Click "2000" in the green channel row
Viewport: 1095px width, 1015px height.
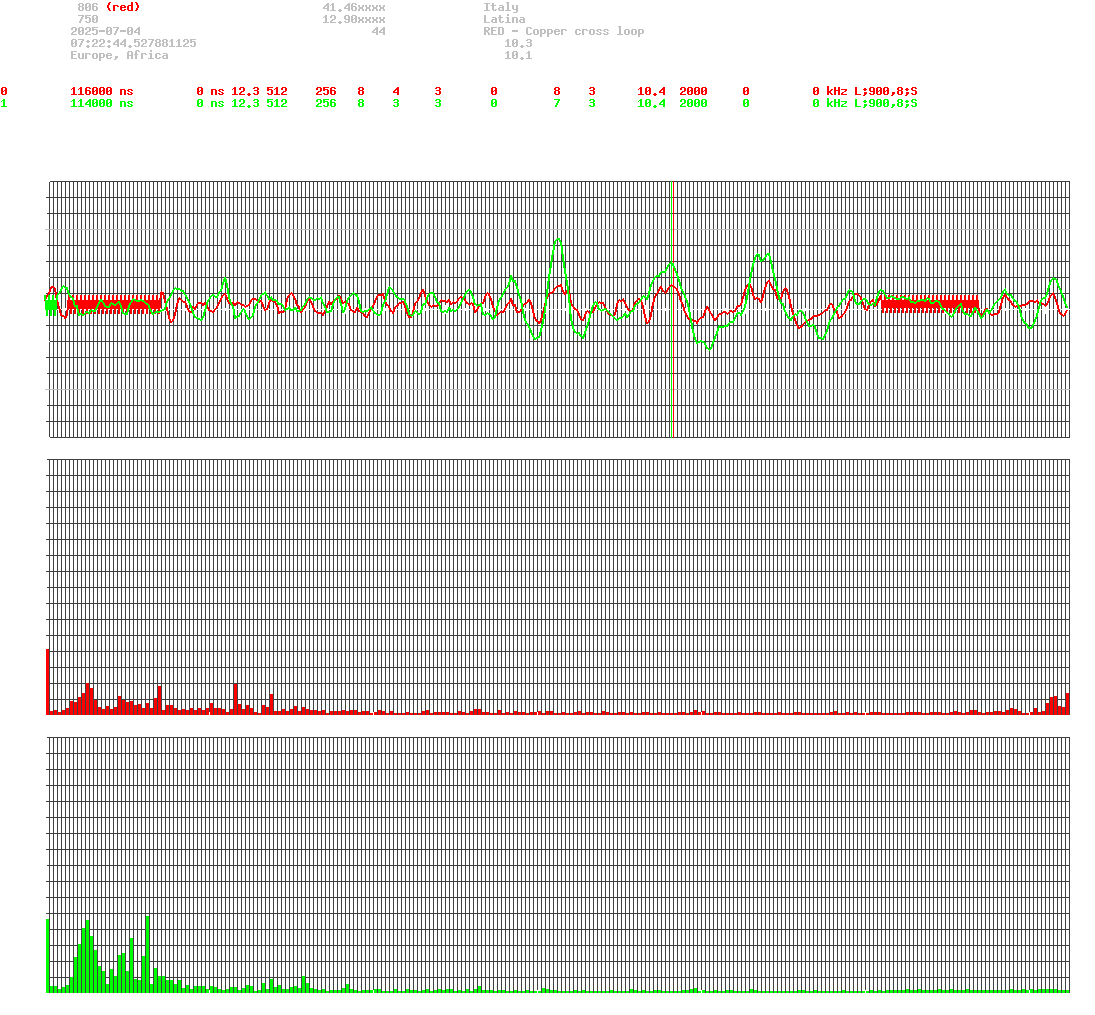point(693,103)
